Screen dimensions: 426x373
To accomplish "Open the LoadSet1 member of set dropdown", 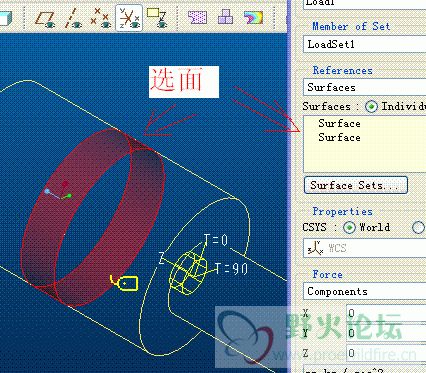I will point(365,44).
